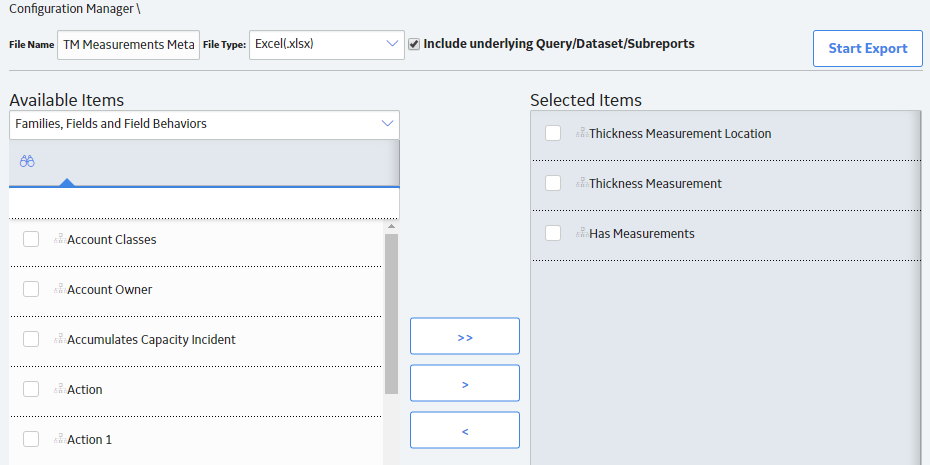Click the File Name input field
Screen dimensions: 930x465
click(x=129, y=45)
